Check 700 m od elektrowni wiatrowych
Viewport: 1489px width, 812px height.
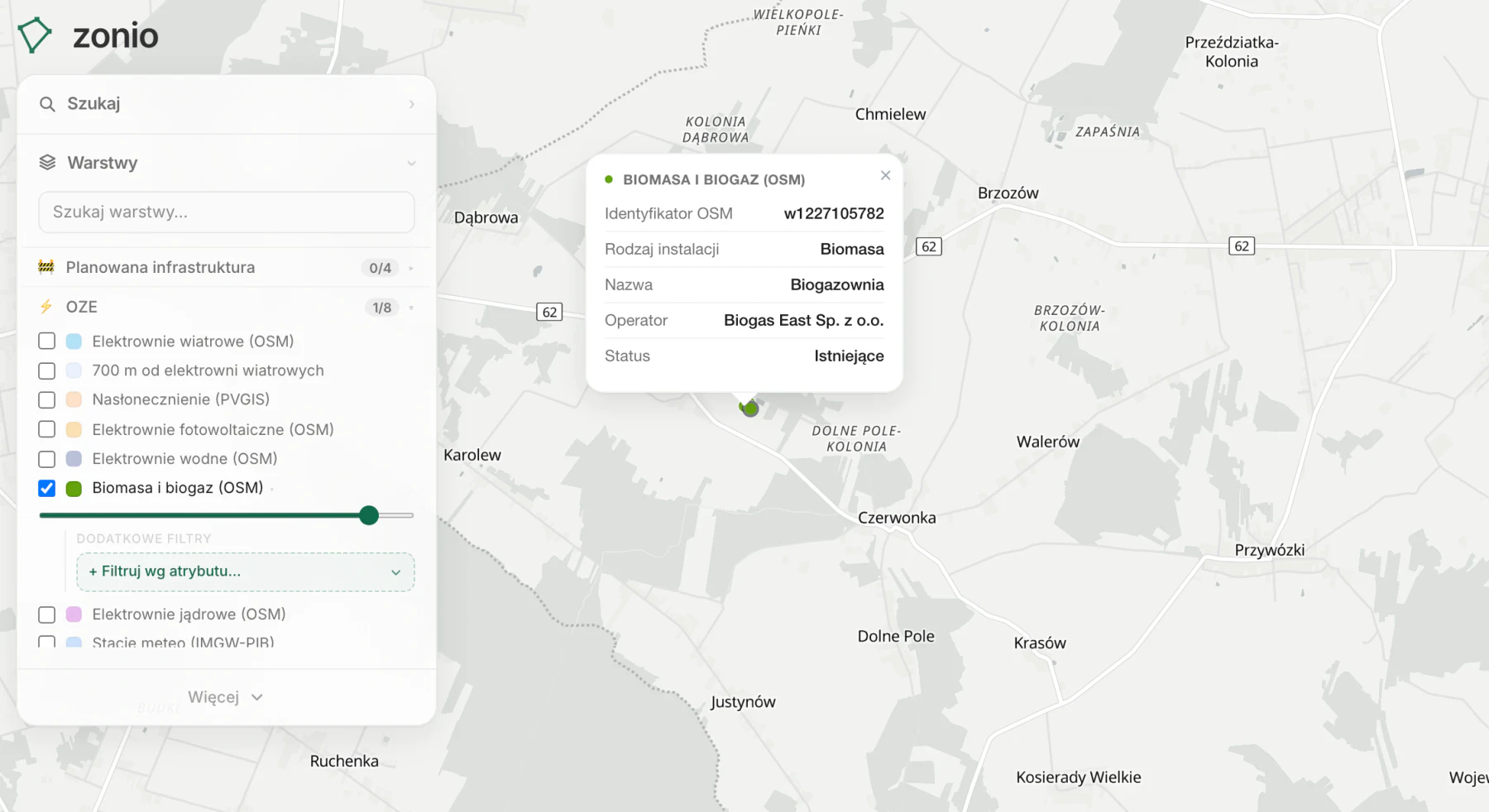(x=47, y=370)
